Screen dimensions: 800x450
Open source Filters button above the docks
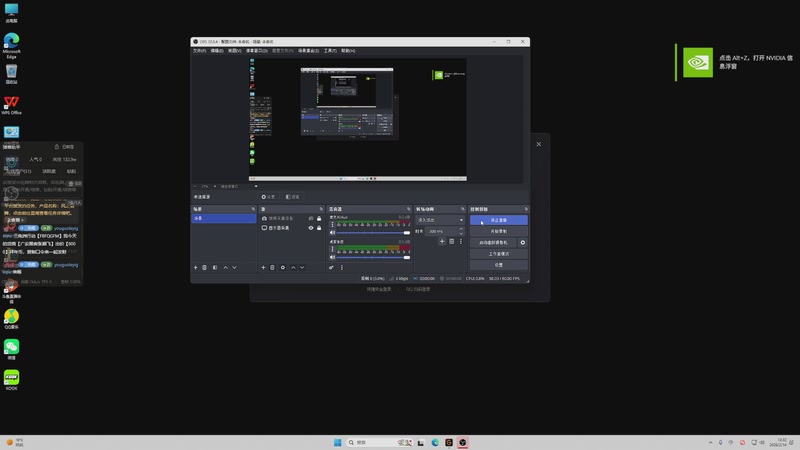[293, 196]
